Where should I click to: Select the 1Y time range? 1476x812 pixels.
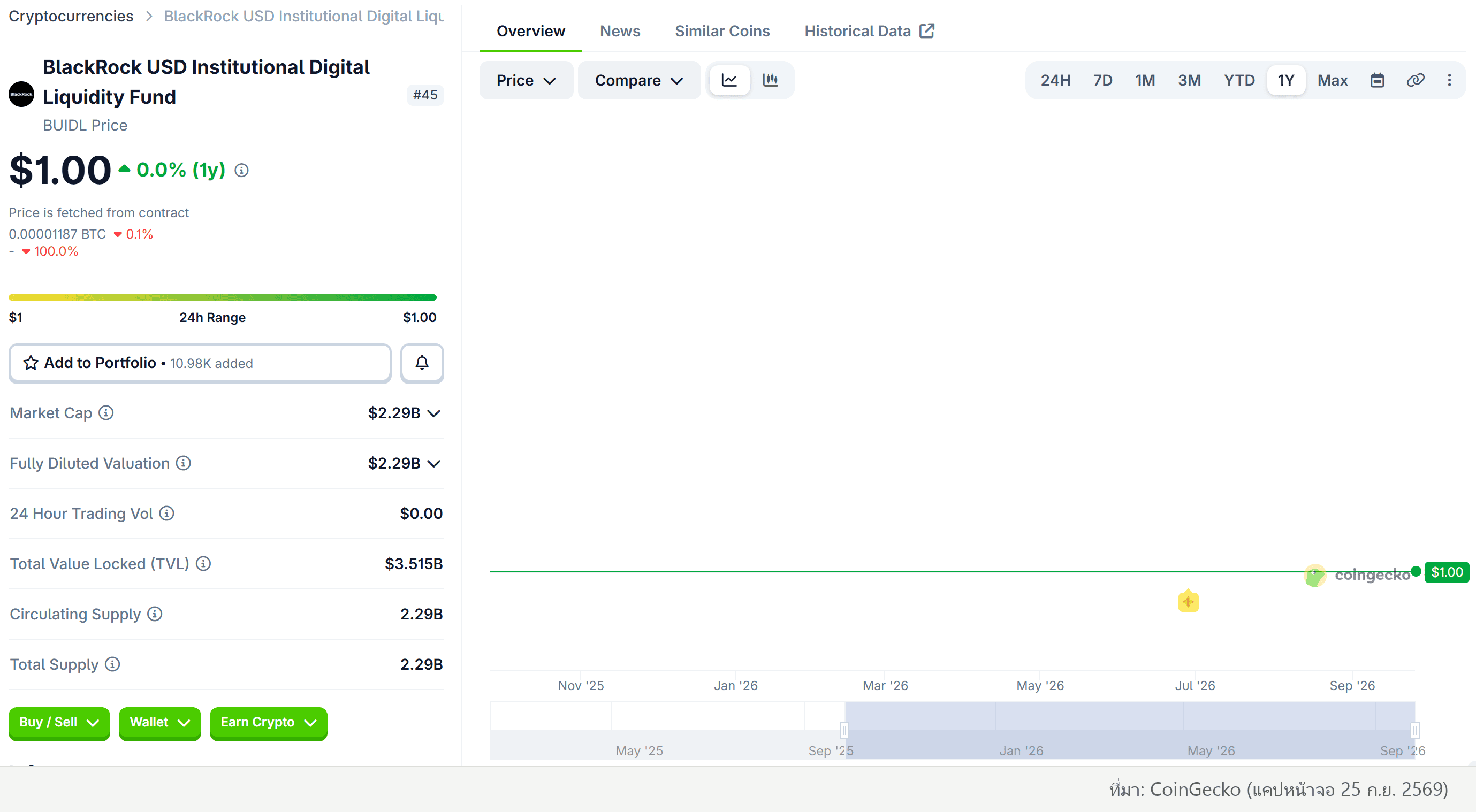point(1286,80)
